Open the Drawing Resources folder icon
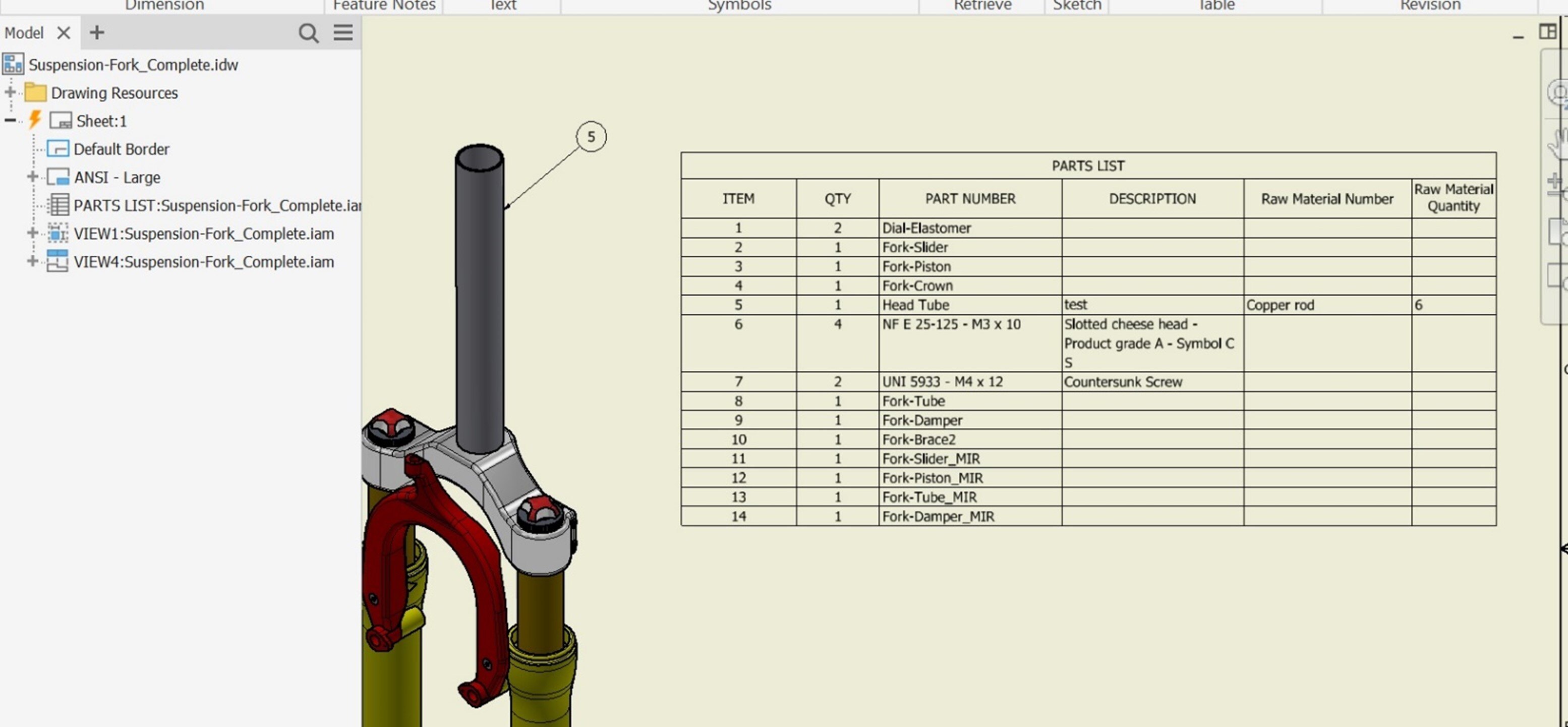 click(x=36, y=92)
